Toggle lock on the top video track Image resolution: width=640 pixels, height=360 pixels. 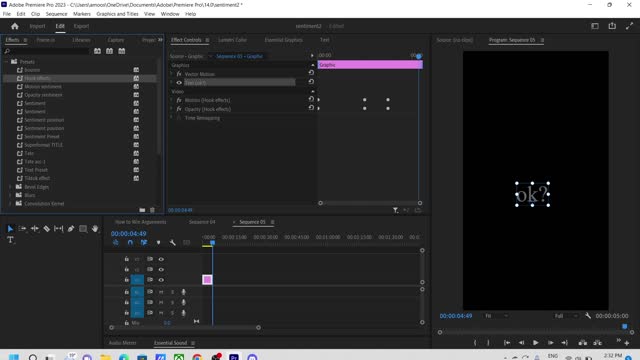click(x=127, y=259)
